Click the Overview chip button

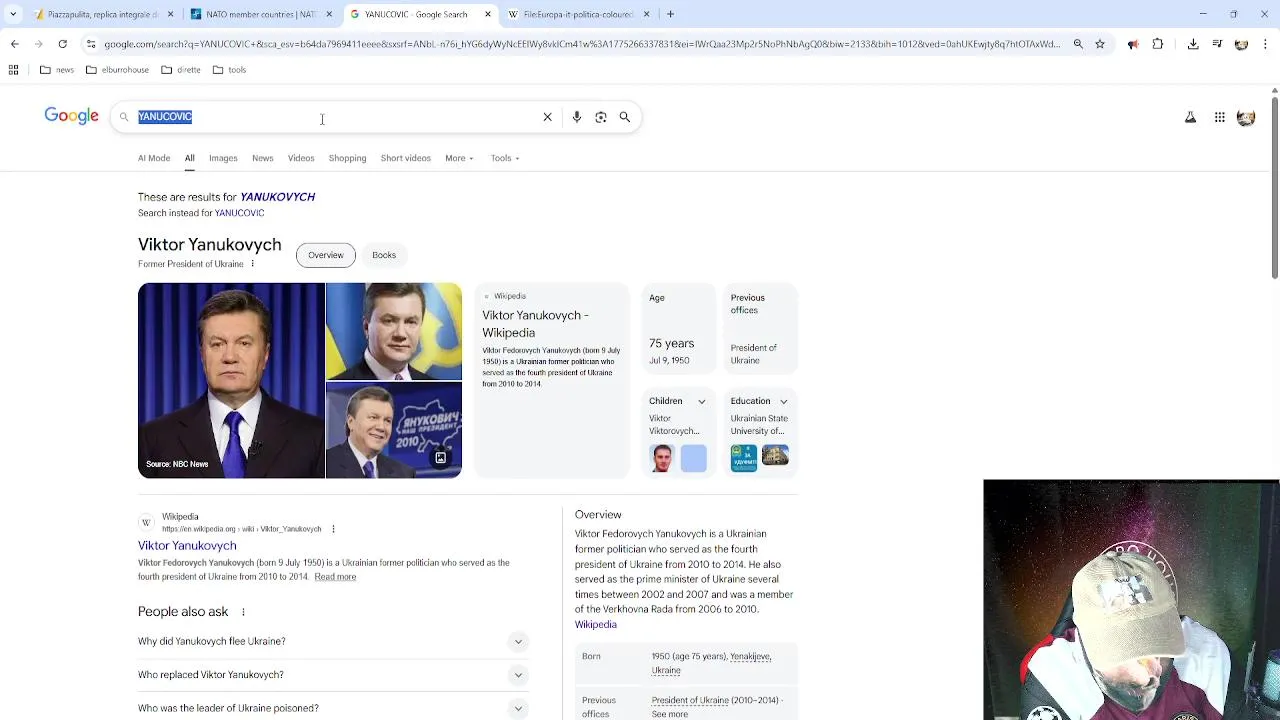click(326, 255)
